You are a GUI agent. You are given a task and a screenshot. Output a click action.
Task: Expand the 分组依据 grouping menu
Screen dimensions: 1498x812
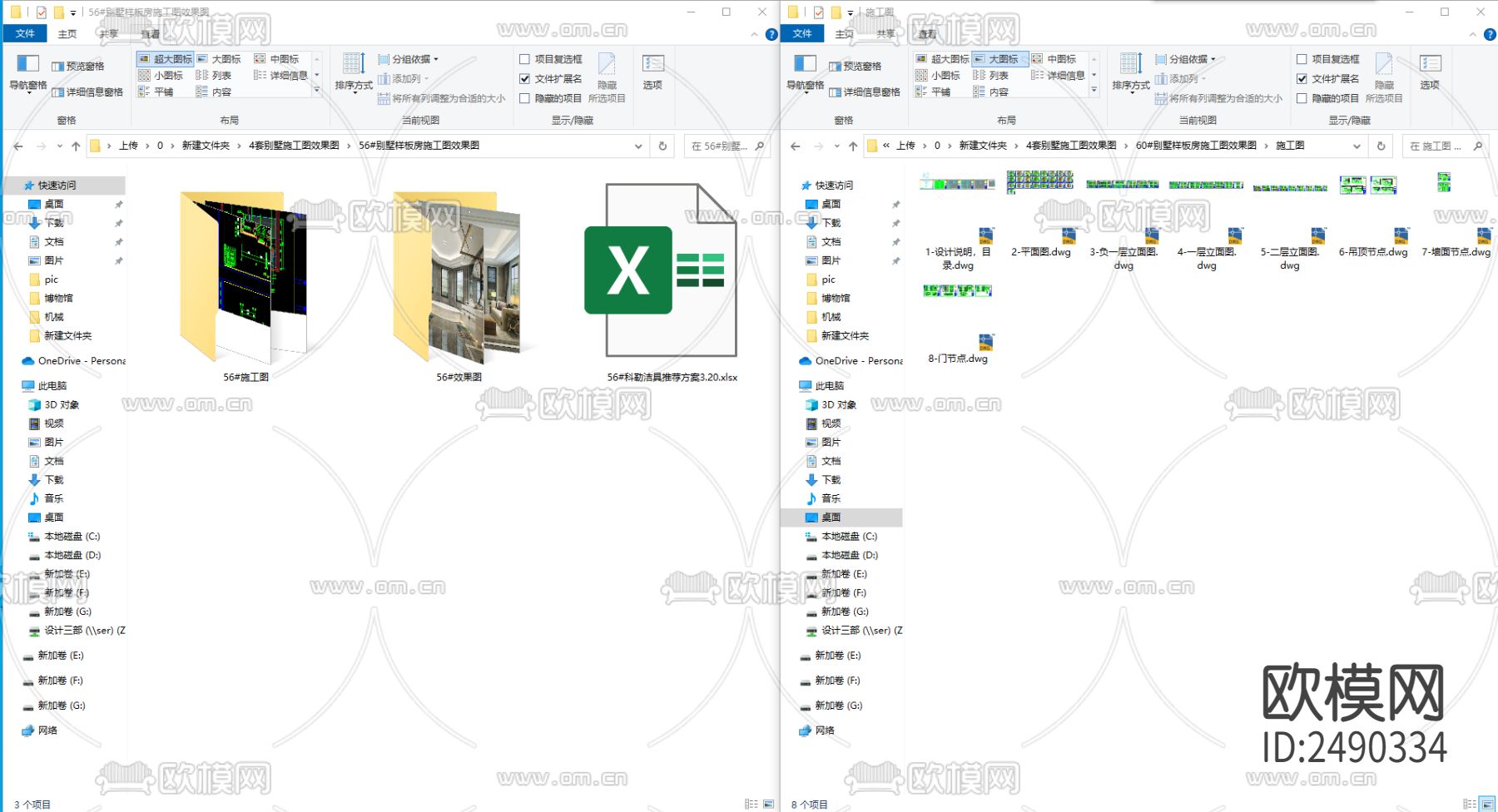409,58
